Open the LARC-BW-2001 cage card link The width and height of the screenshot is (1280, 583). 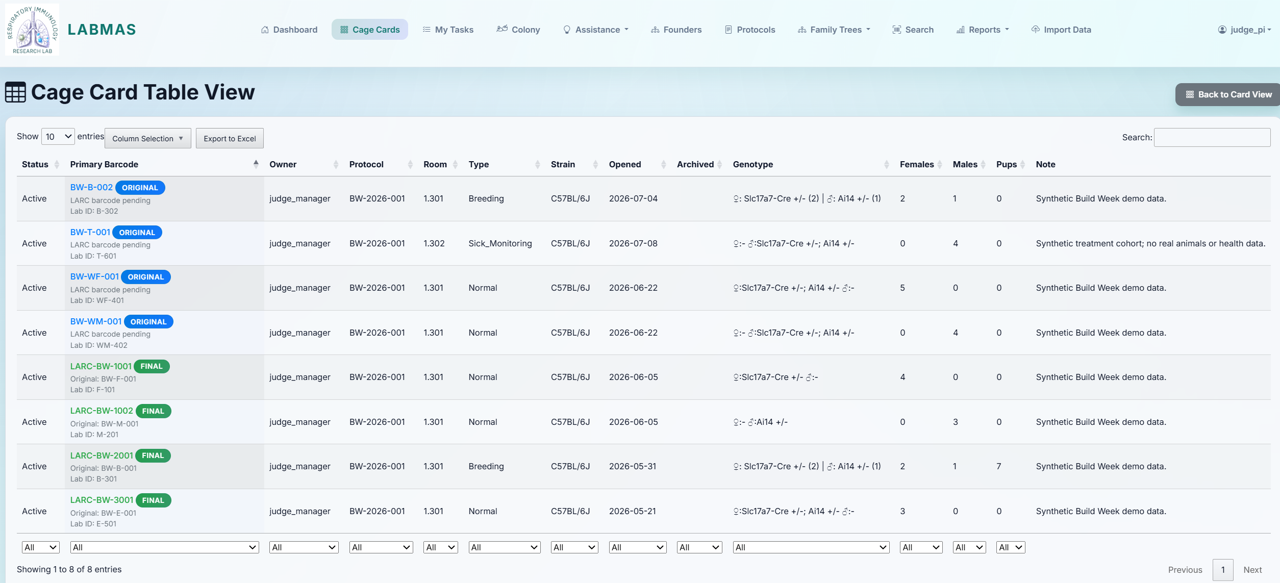coord(101,455)
